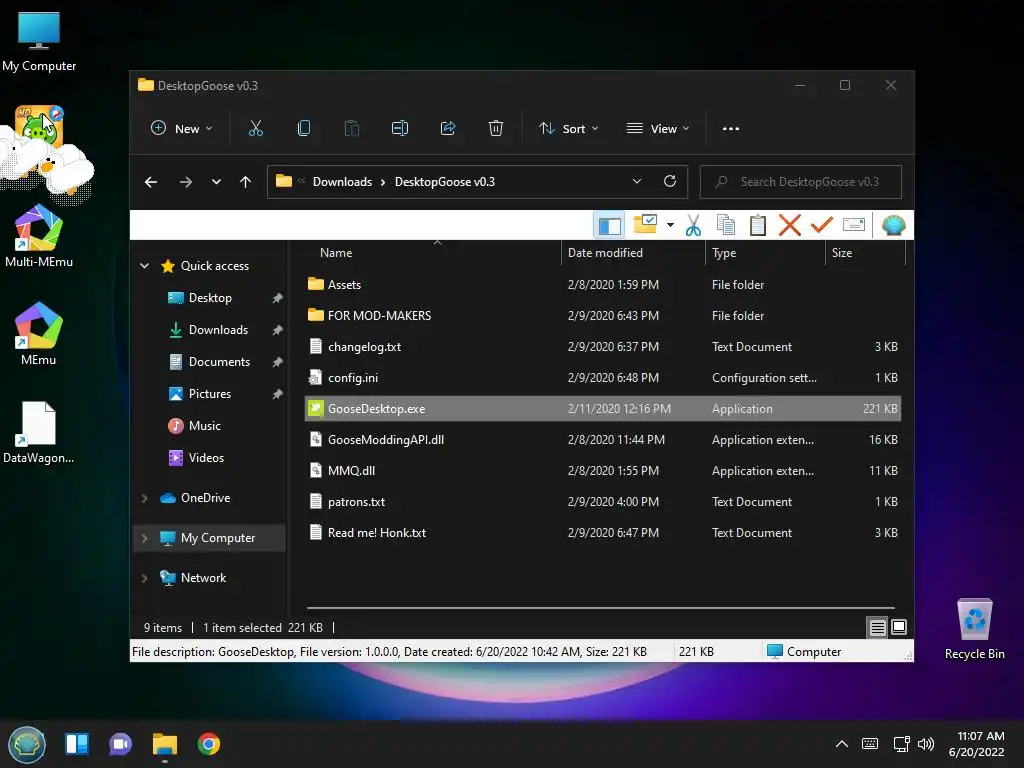Click the Rename icon in Explorer ribbon
Image resolution: width=1024 pixels, height=768 pixels.
click(400, 129)
